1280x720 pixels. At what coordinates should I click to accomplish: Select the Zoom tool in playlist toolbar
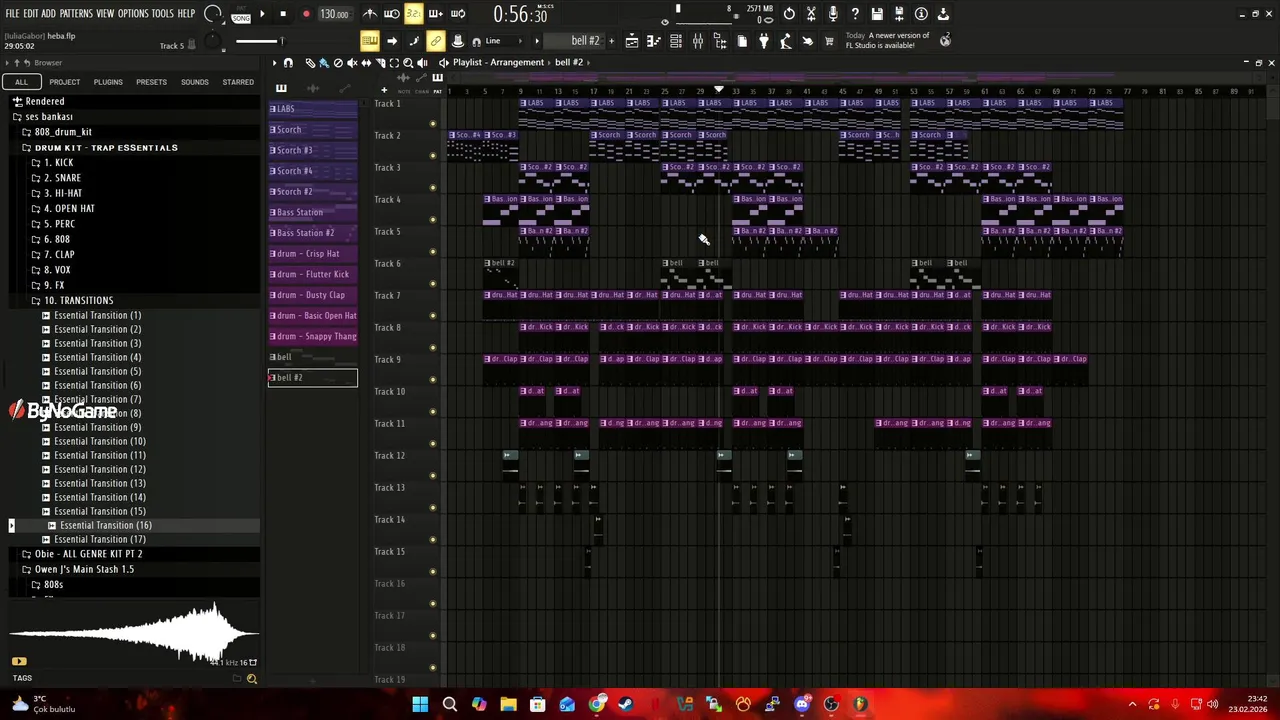pos(408,63)
